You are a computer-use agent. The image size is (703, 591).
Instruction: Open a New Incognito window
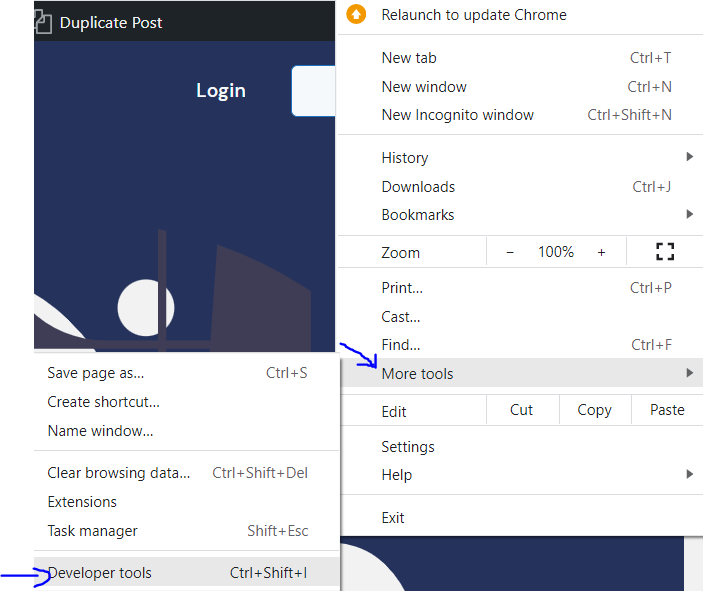520,115
